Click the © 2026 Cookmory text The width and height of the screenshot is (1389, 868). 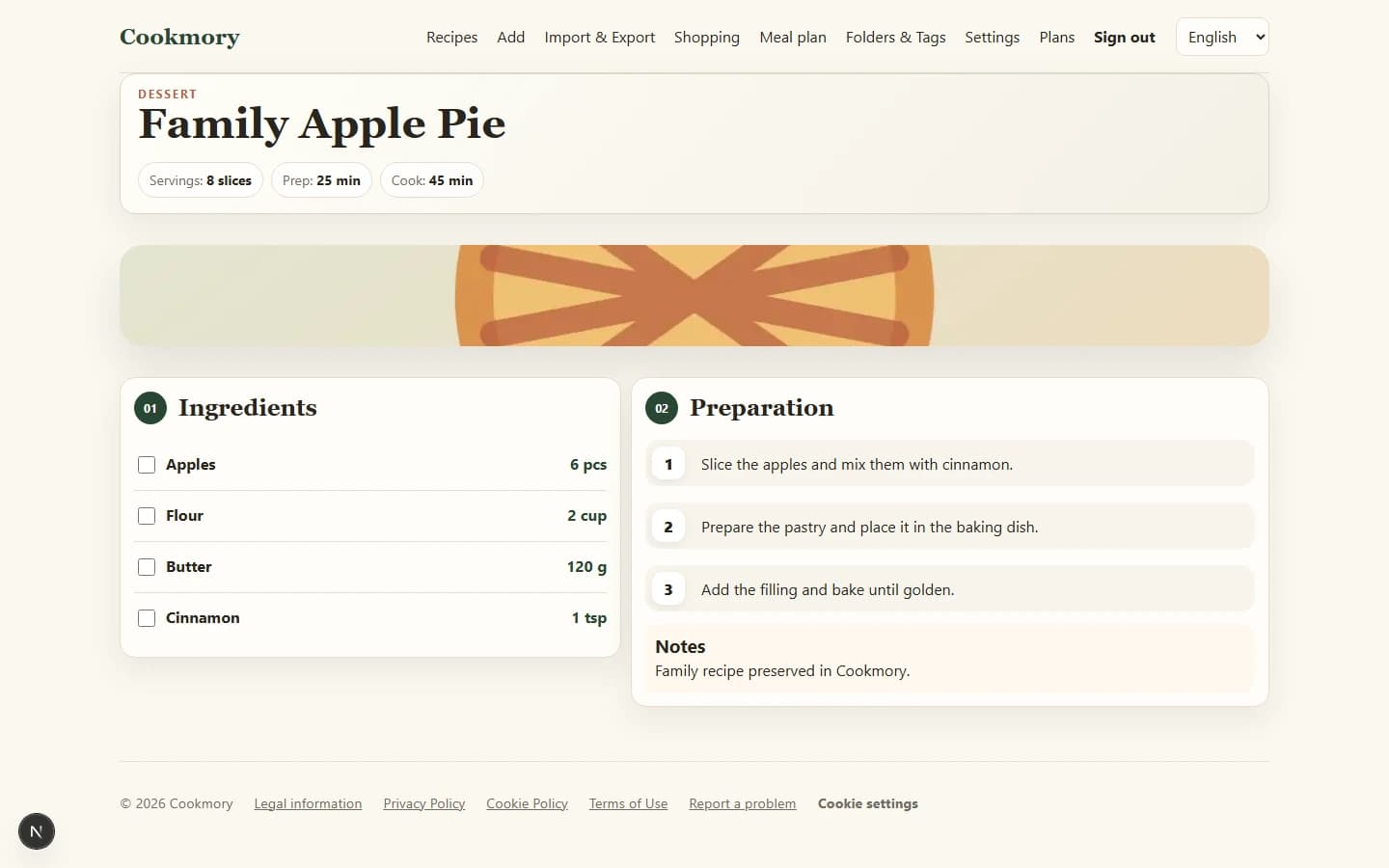[x=177, y=803]
